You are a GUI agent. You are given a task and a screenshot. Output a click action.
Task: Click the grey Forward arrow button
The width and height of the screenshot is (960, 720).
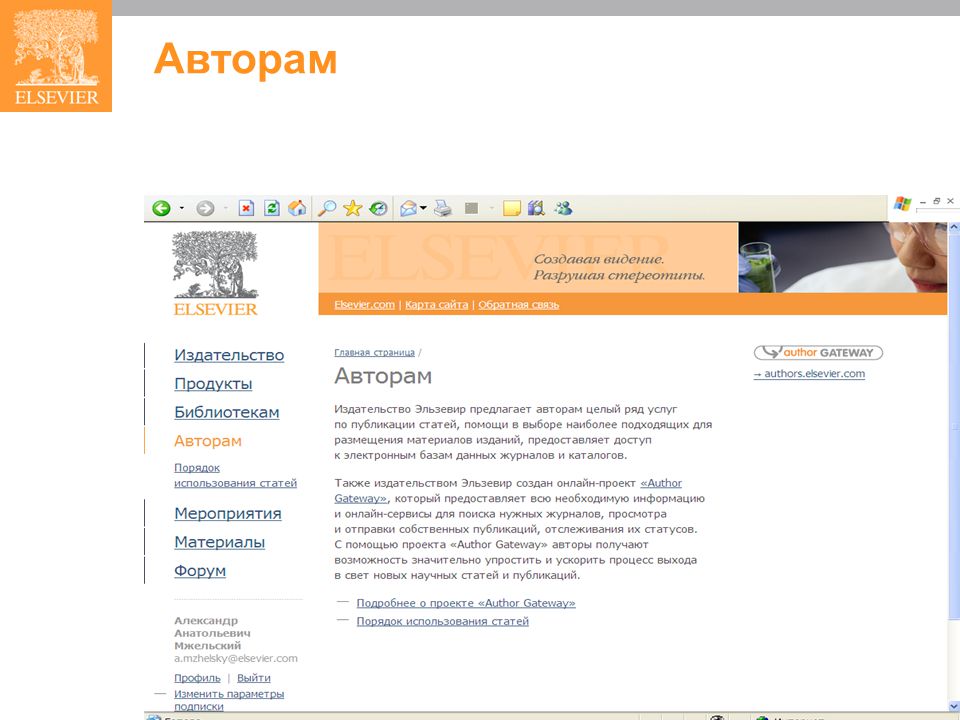point(205,208)
